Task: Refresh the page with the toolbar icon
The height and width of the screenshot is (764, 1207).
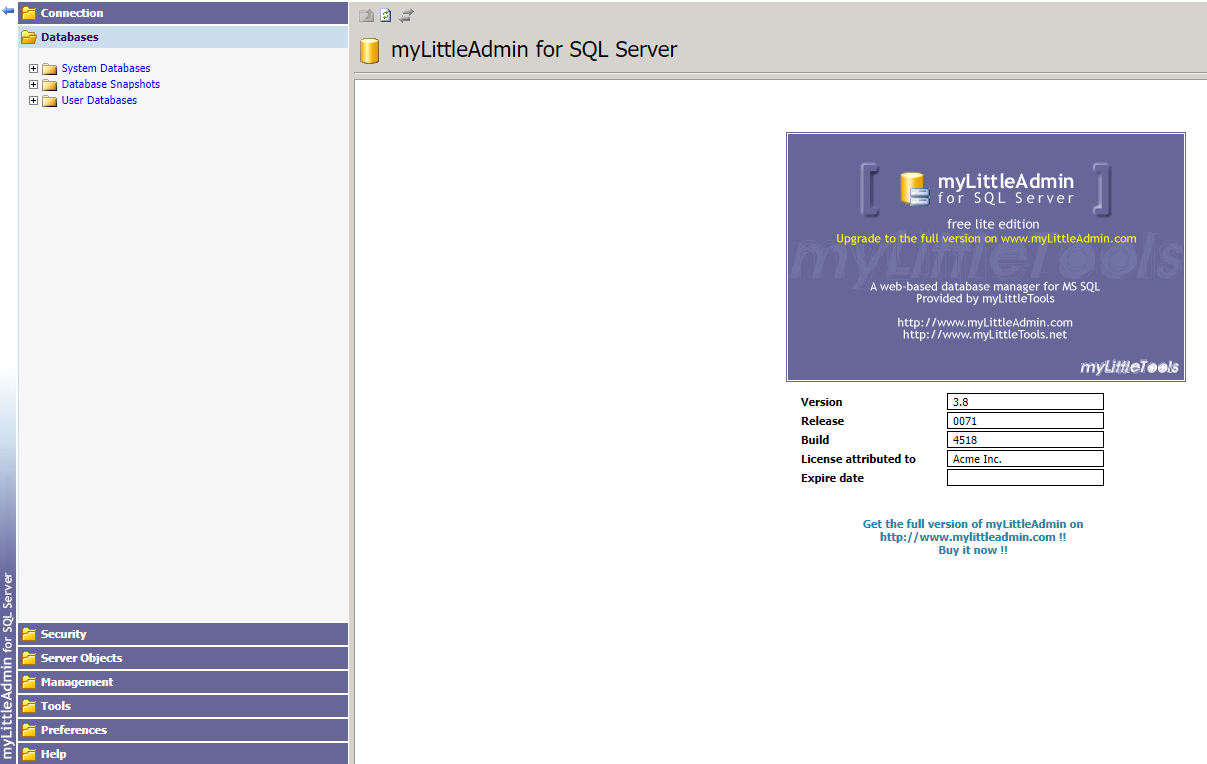Action: pyautogui.click(x=386, y=15)
